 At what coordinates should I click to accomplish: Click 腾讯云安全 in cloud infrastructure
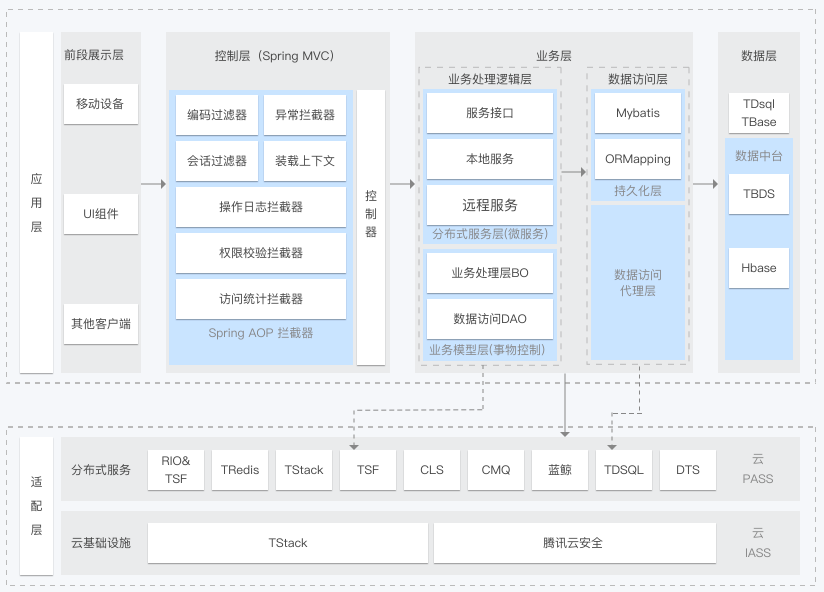pyautogui.click(x=574, y=542)
